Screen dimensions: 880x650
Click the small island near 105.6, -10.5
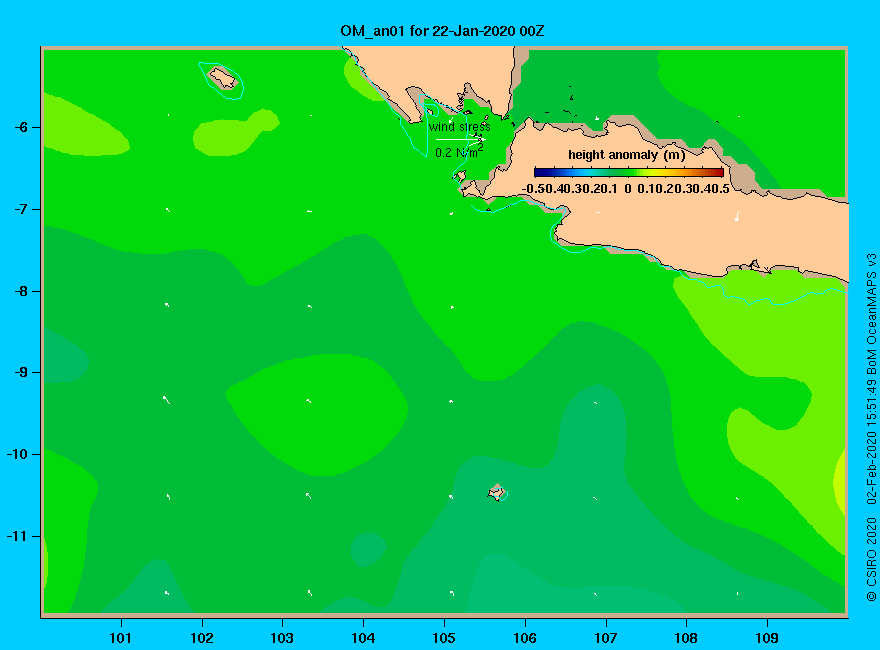click(x=497, y=493)
